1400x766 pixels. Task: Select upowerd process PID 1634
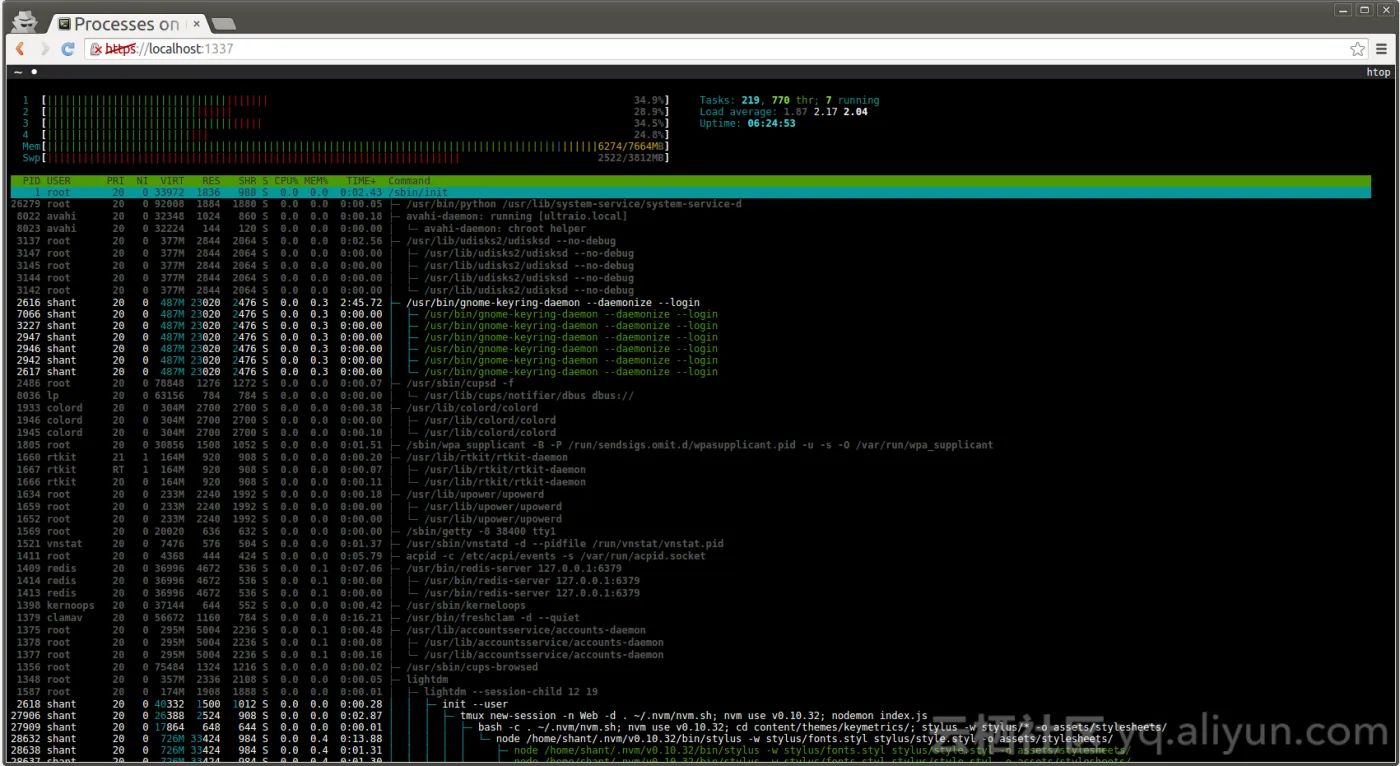(690, 494)
